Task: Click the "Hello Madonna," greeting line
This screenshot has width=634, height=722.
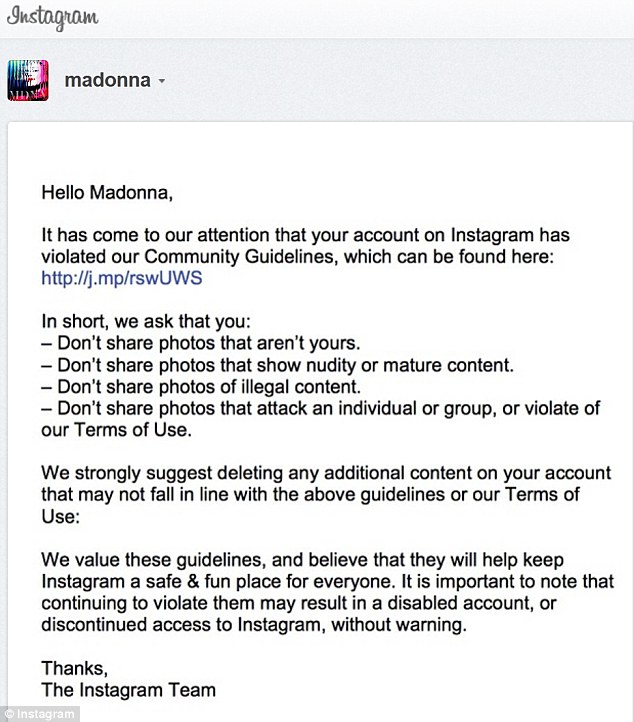Action: (107, 192)
